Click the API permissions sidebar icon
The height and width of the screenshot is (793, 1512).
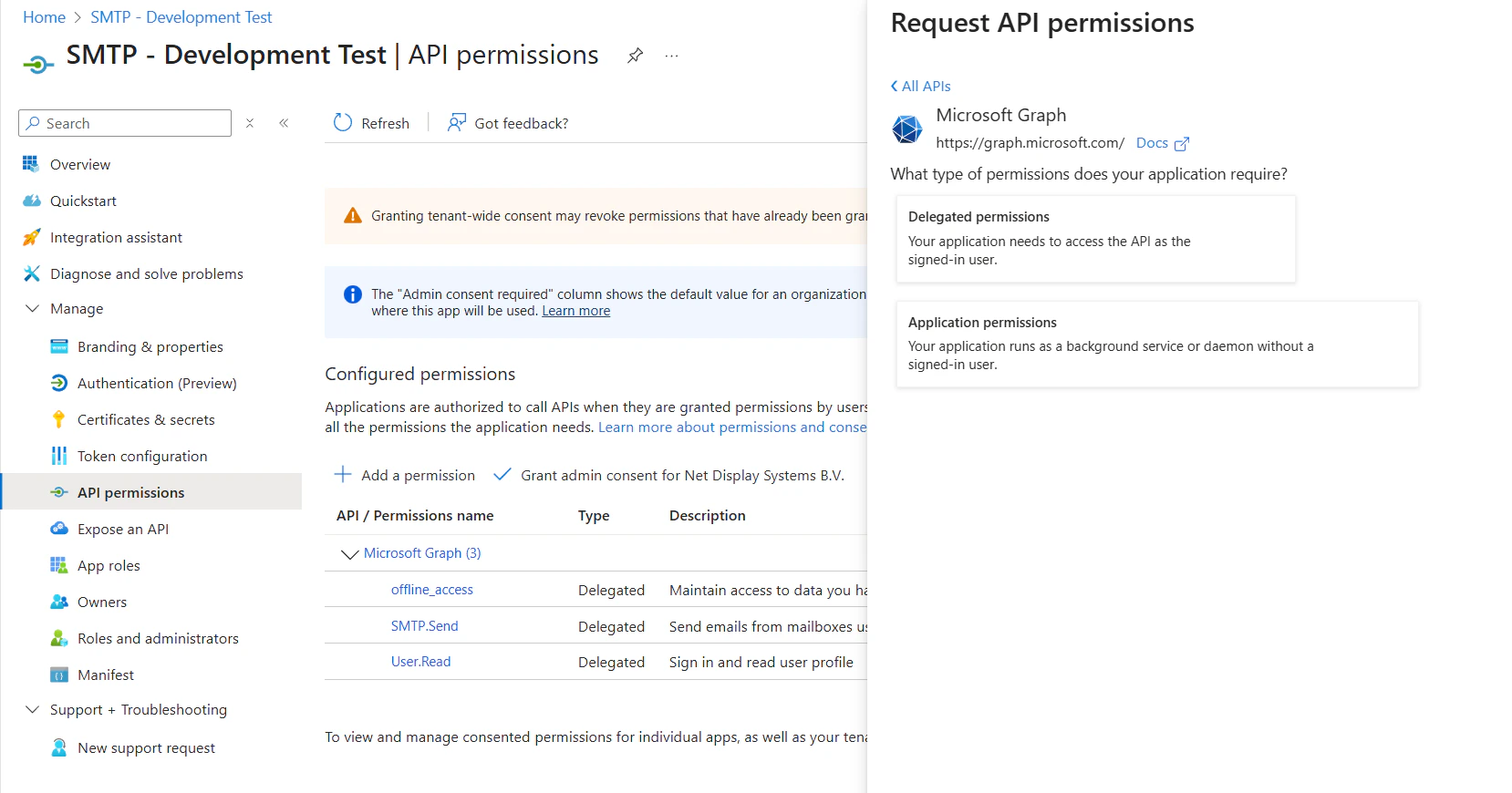[x=59, y=492]
